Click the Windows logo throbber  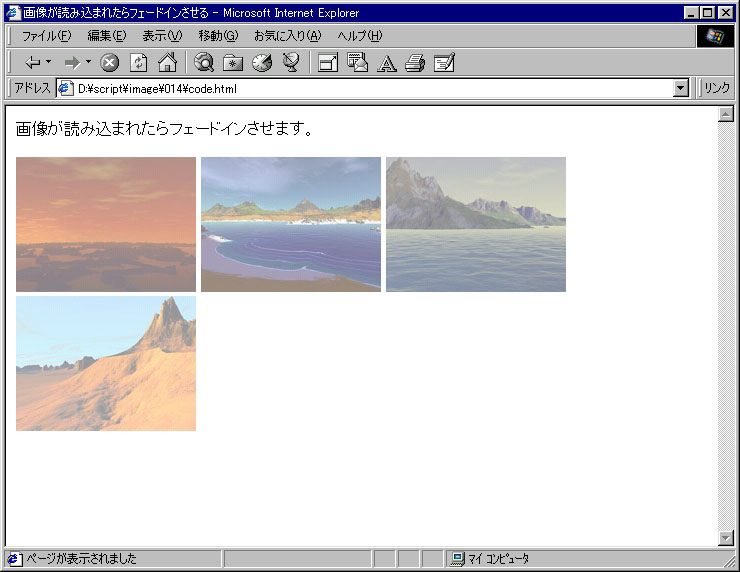715,36
